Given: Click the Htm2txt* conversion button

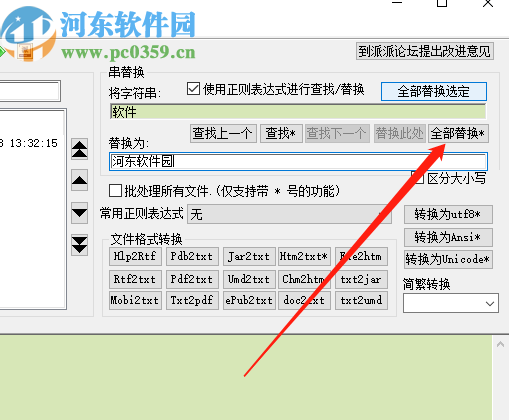Looking at the screenshot, I should (x=304, y=256).
